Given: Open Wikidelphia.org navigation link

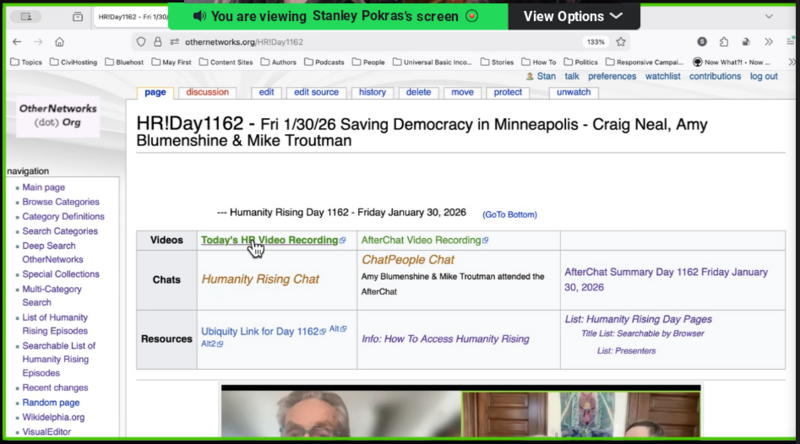Looking at the screenshot, I should 53,417.
